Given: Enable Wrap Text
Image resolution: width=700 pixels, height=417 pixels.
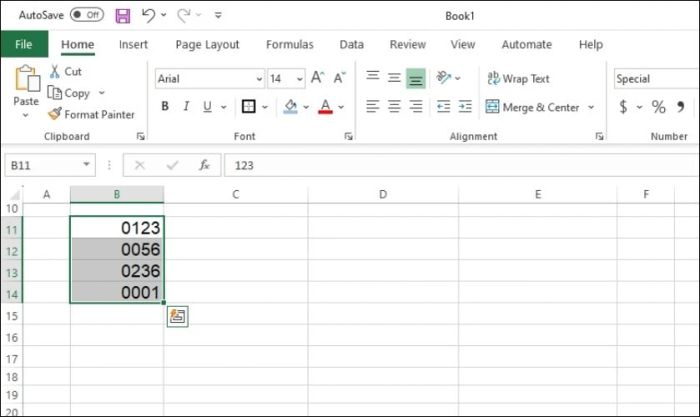Looking at the screenshot, I should pyautogui.click(x=518, y=79).
